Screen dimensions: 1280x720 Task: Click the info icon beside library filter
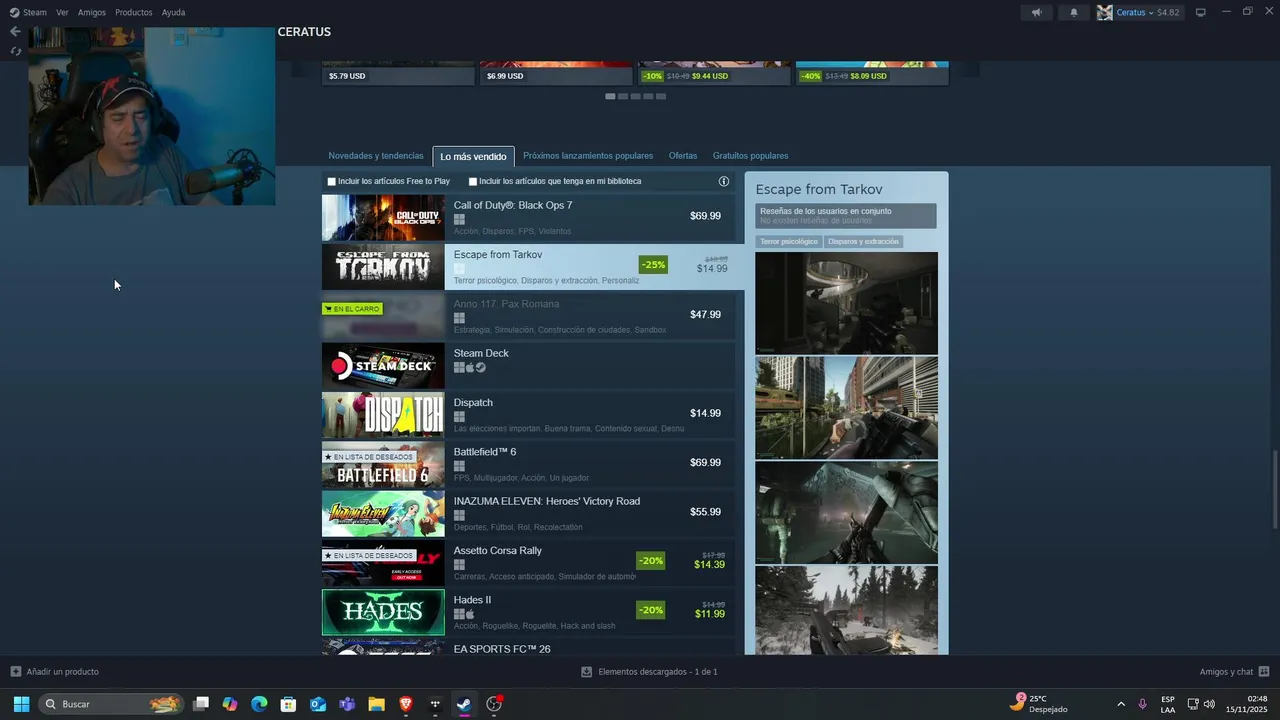[x=724, y=181]
